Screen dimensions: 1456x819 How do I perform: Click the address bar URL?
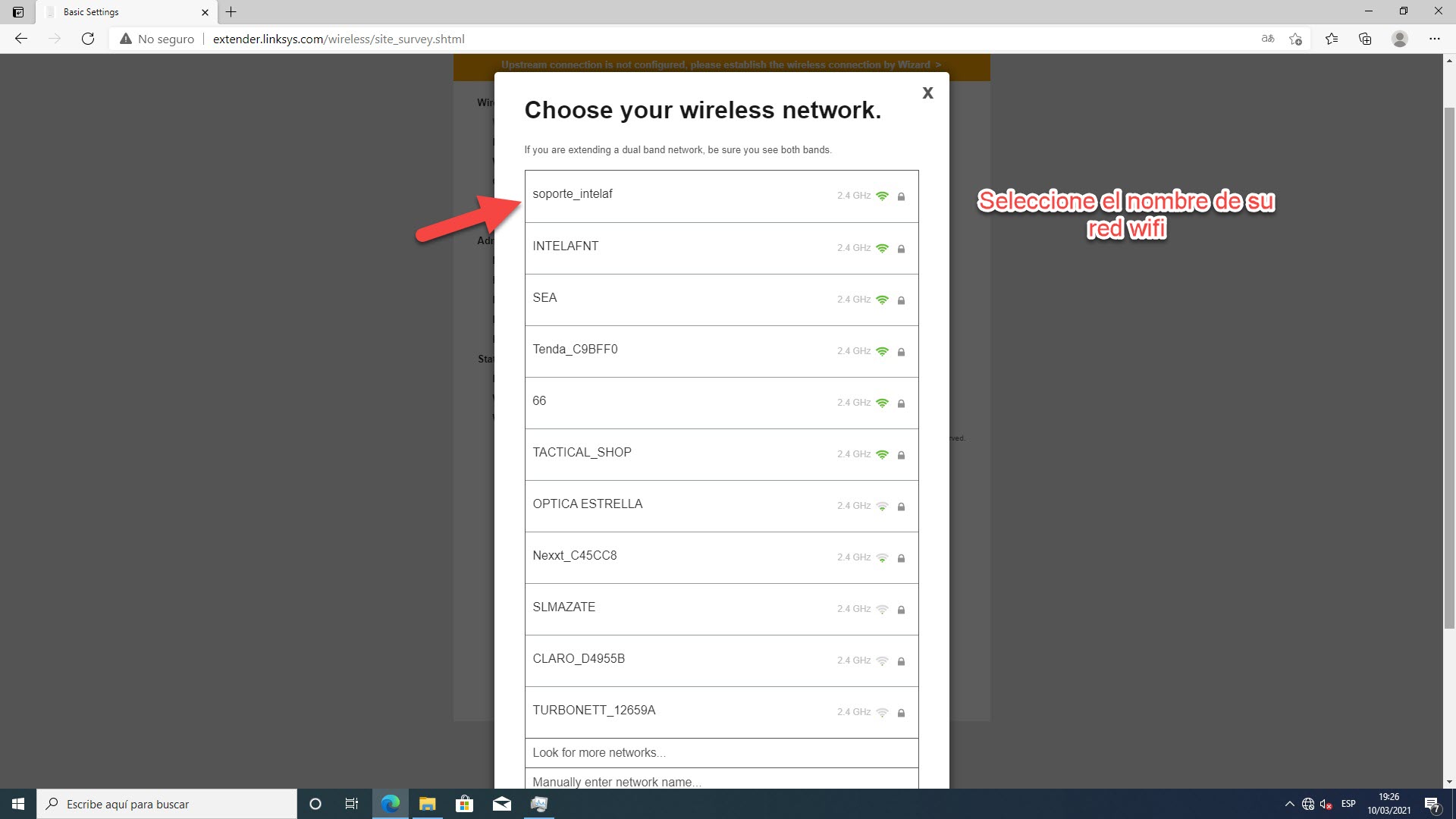point(338,39)
